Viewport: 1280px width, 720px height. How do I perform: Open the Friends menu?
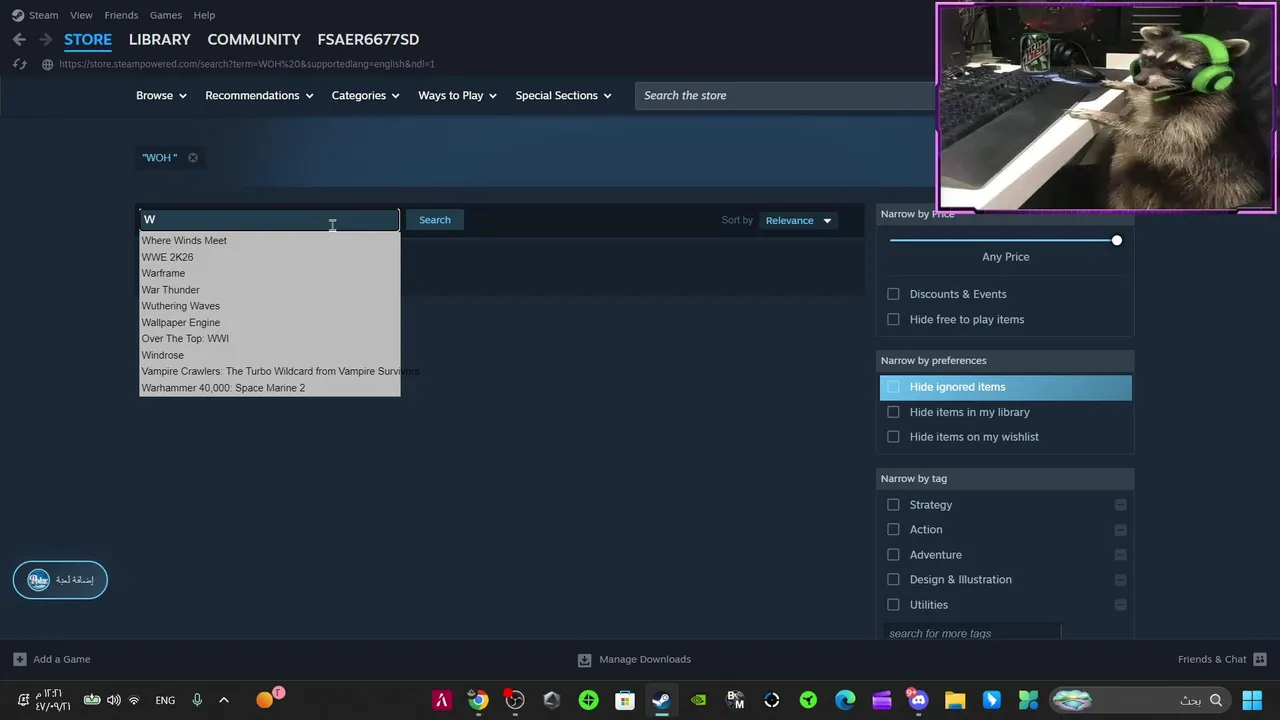(121, 15)
